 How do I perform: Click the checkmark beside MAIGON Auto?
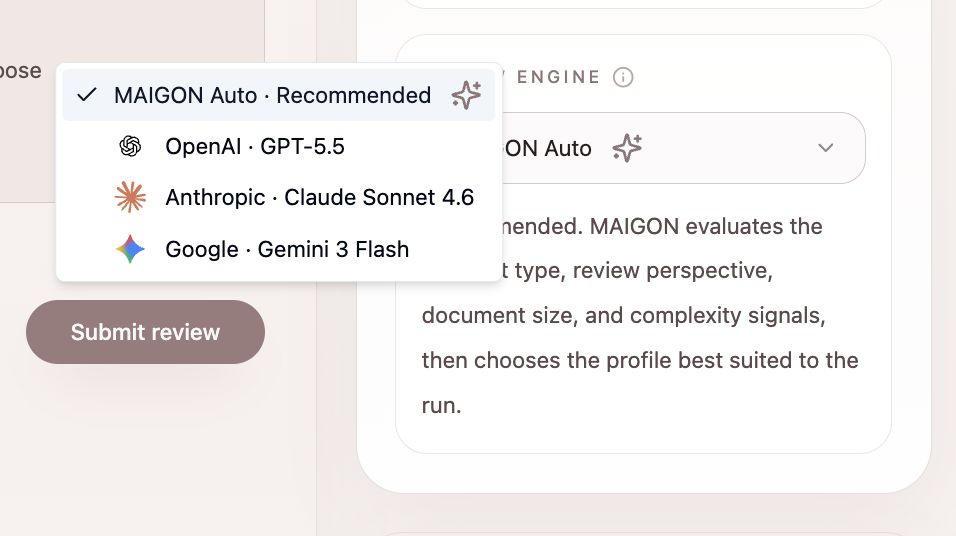coord(87,95)
